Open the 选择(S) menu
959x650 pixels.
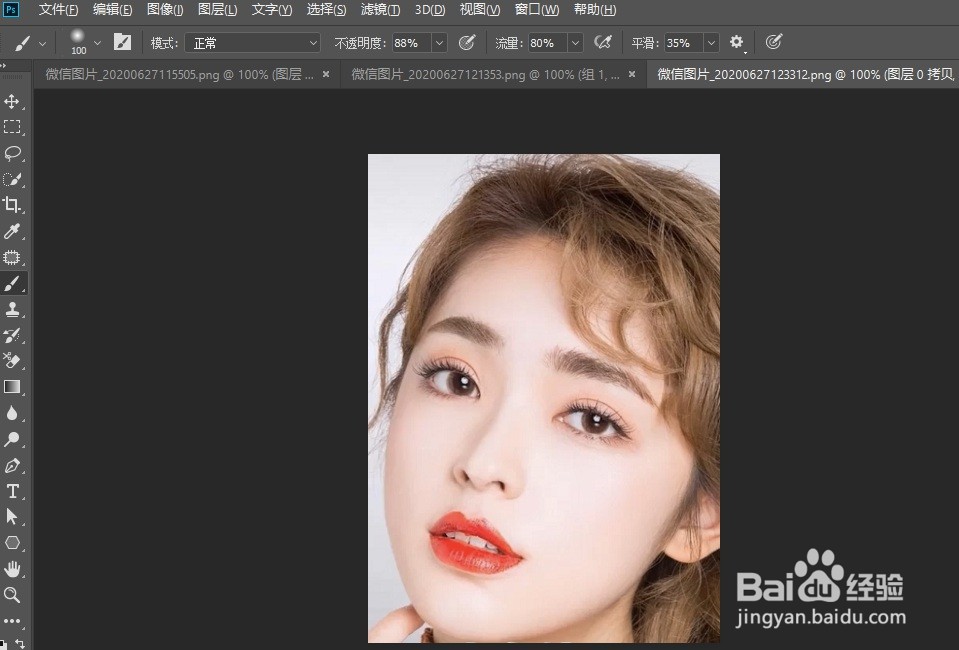point(326,10)
